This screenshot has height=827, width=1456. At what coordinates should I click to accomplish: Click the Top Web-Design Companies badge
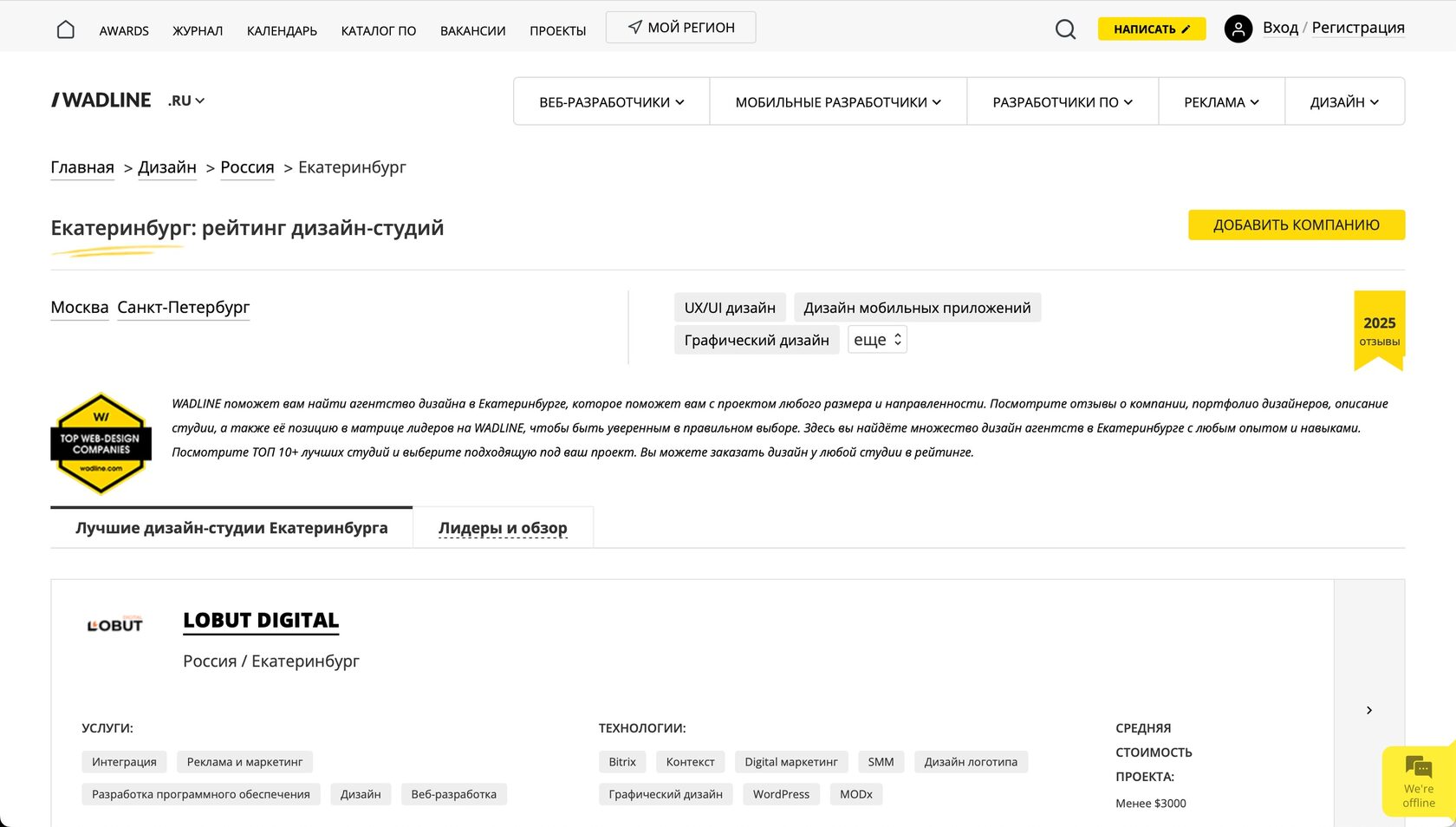click(x=101, y=444)
